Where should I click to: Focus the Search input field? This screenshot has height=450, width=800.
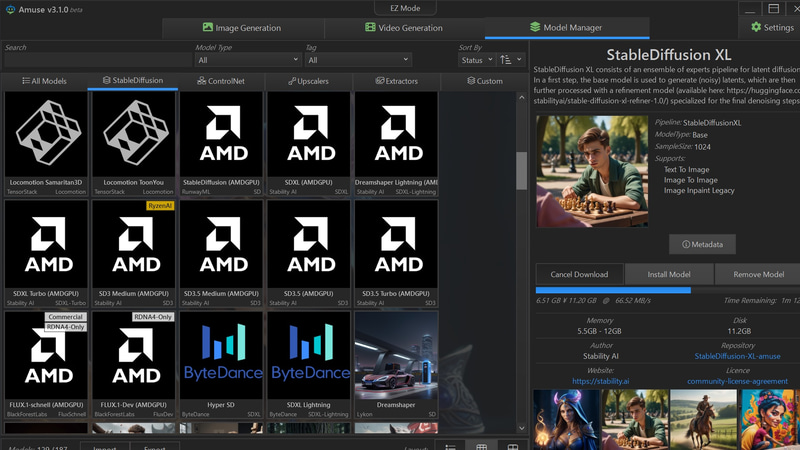(97, 60)
